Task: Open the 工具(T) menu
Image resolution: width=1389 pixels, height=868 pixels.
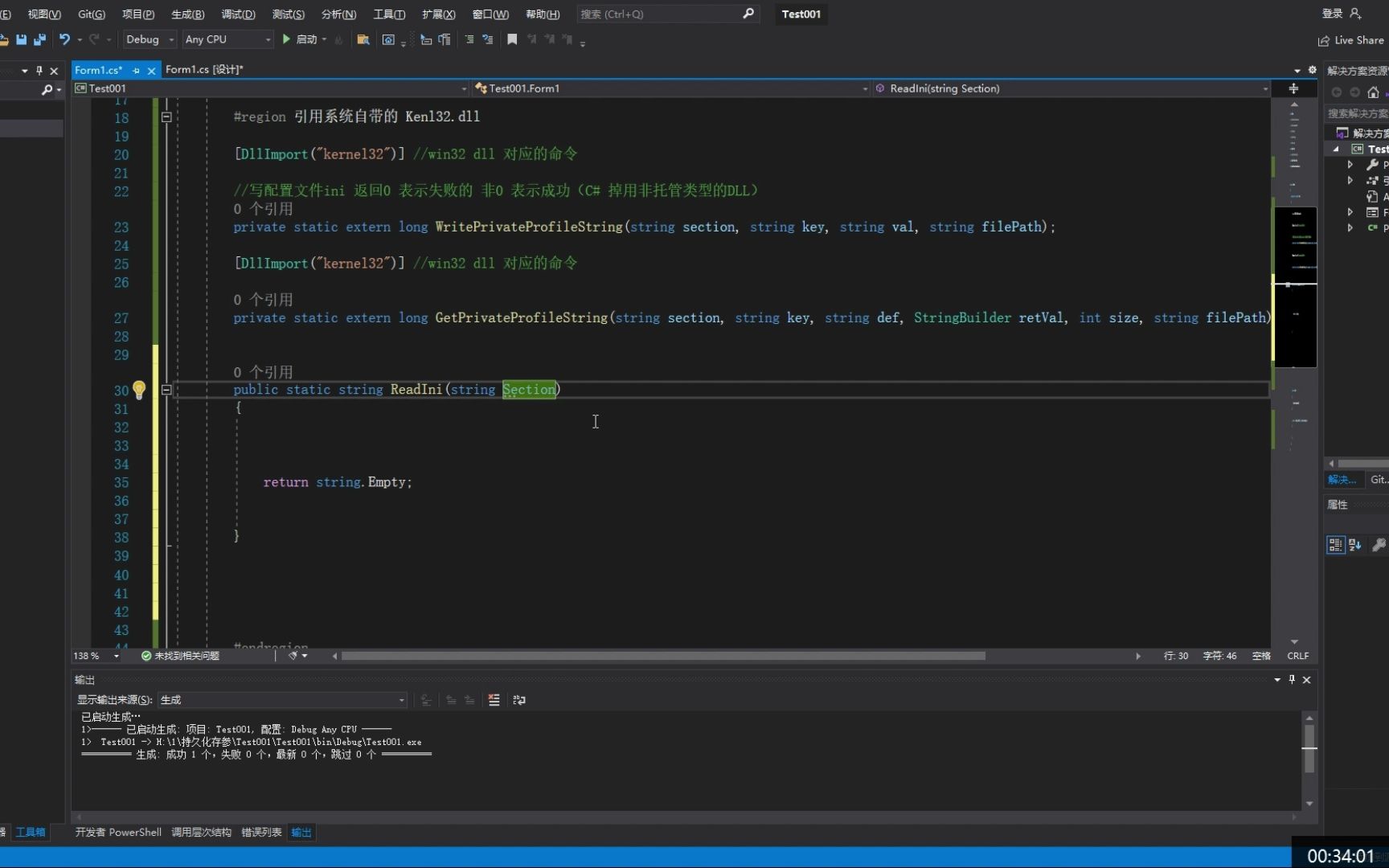Action: [x=389, y=14]
